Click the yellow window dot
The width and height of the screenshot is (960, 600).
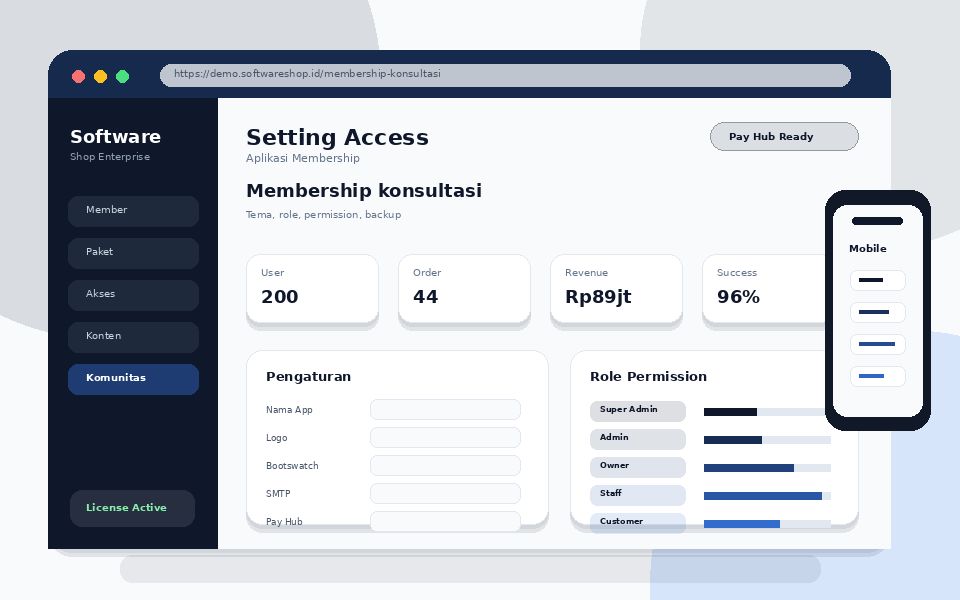[x=100, y=77]
